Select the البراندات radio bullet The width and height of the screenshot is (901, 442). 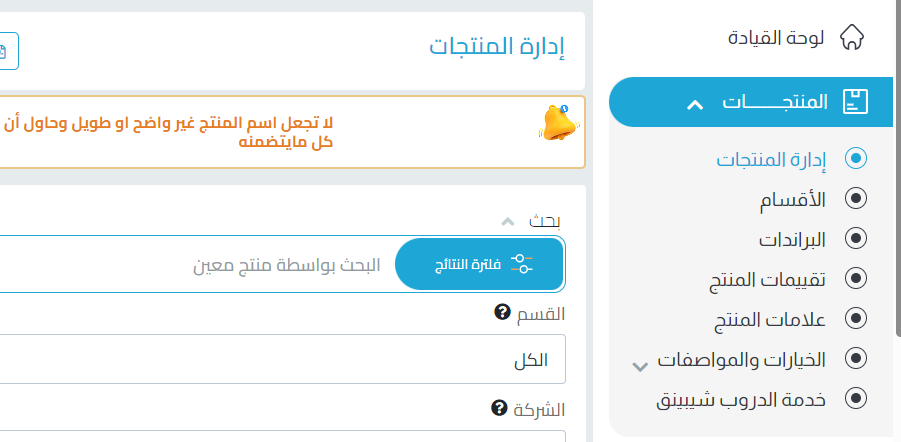855,238
